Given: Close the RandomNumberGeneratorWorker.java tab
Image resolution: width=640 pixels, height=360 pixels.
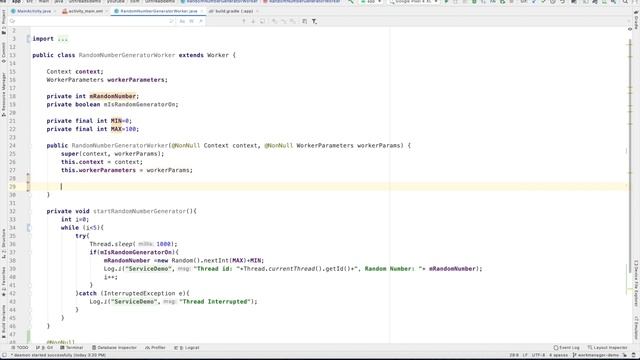Looking at the screenshot, I should [x=201, y=11].
